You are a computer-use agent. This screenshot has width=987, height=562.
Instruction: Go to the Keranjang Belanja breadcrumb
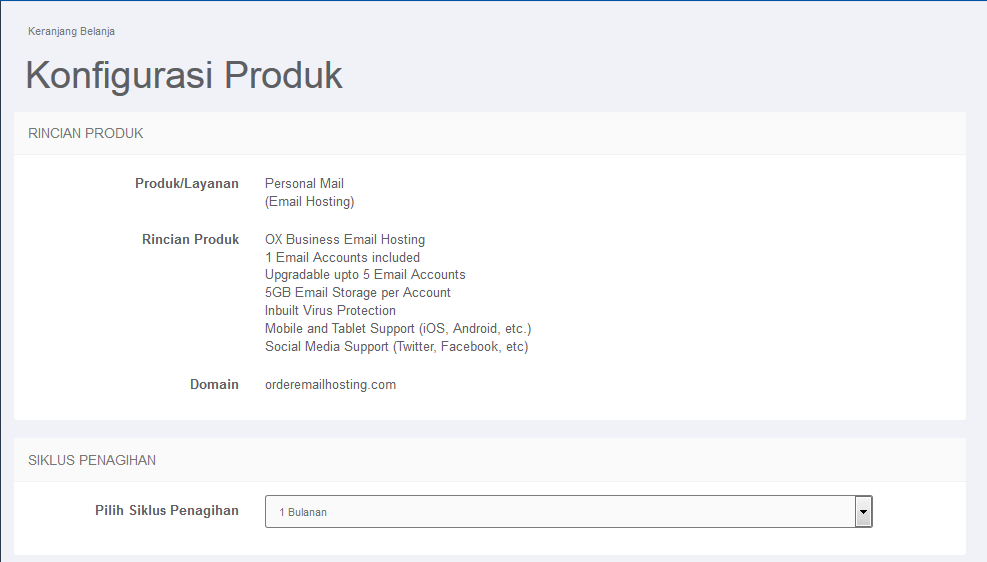click(71, 31)
